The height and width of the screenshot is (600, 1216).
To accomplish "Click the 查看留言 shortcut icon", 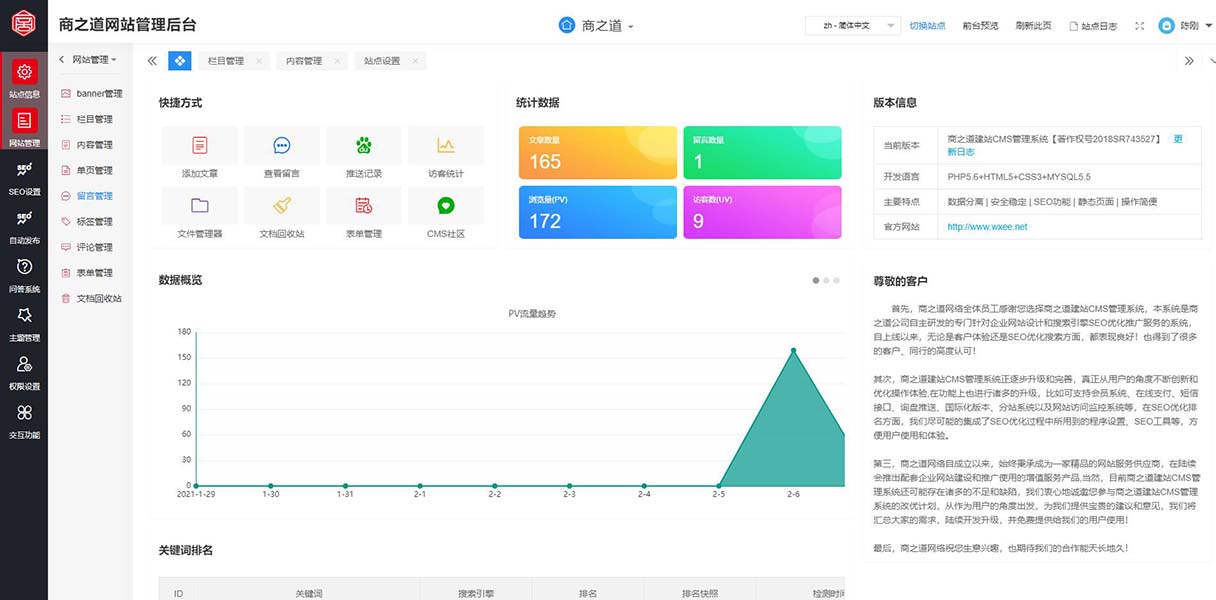I will point(282,146).
